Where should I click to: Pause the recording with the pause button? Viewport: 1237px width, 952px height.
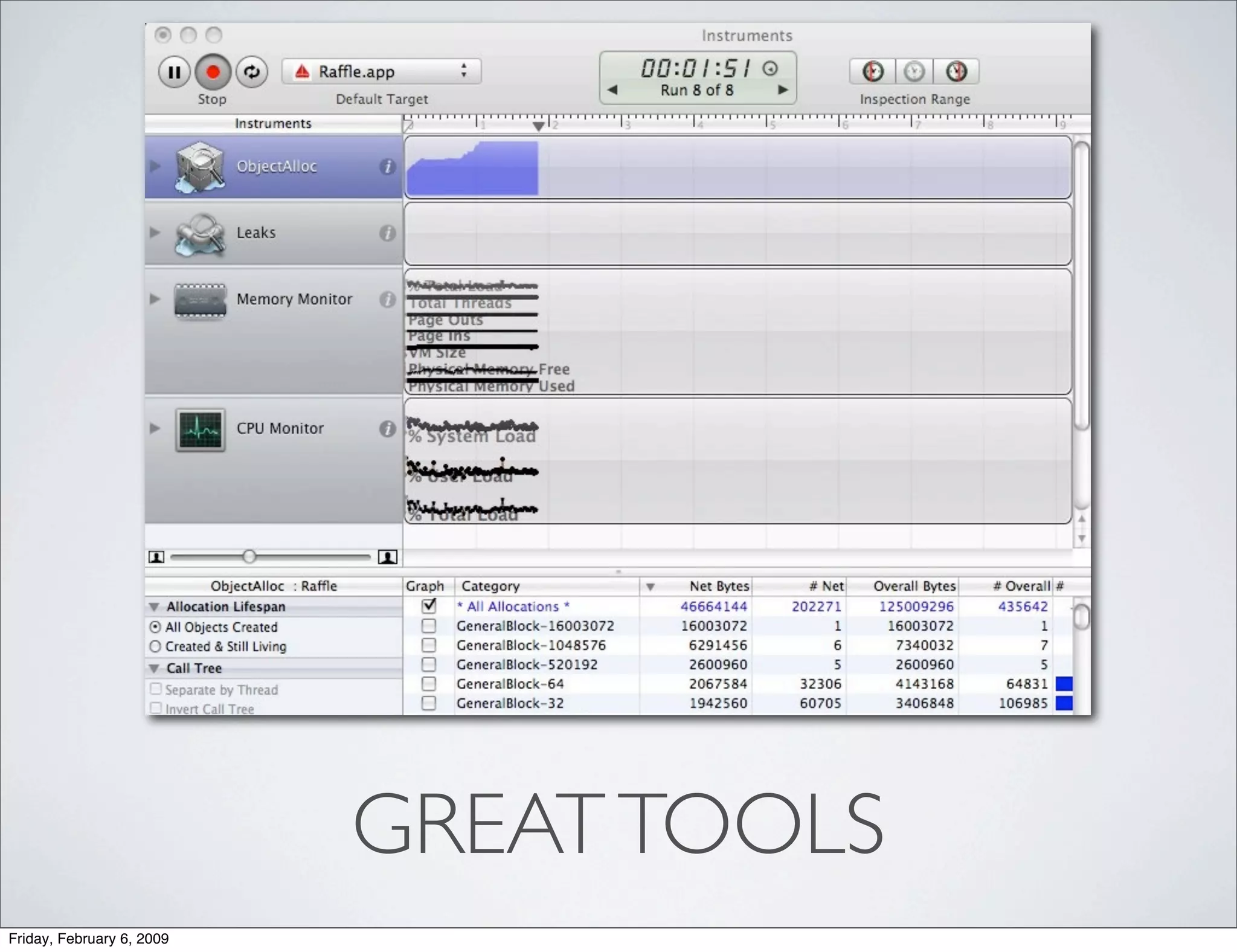pyautogui.click(x=175, y=72)
